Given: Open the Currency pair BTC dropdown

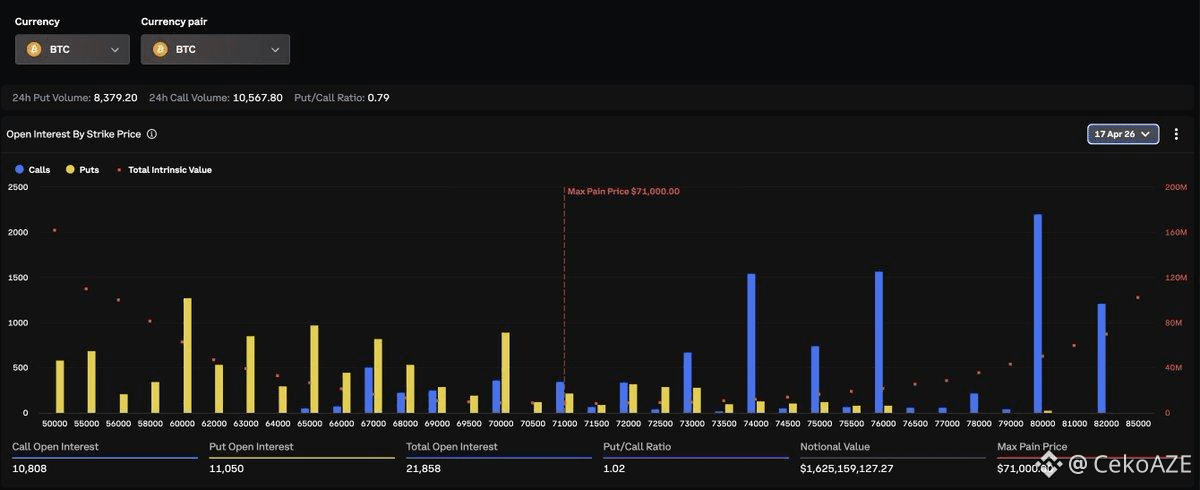Looking at the screenshot, I should [x=215, y=49].
